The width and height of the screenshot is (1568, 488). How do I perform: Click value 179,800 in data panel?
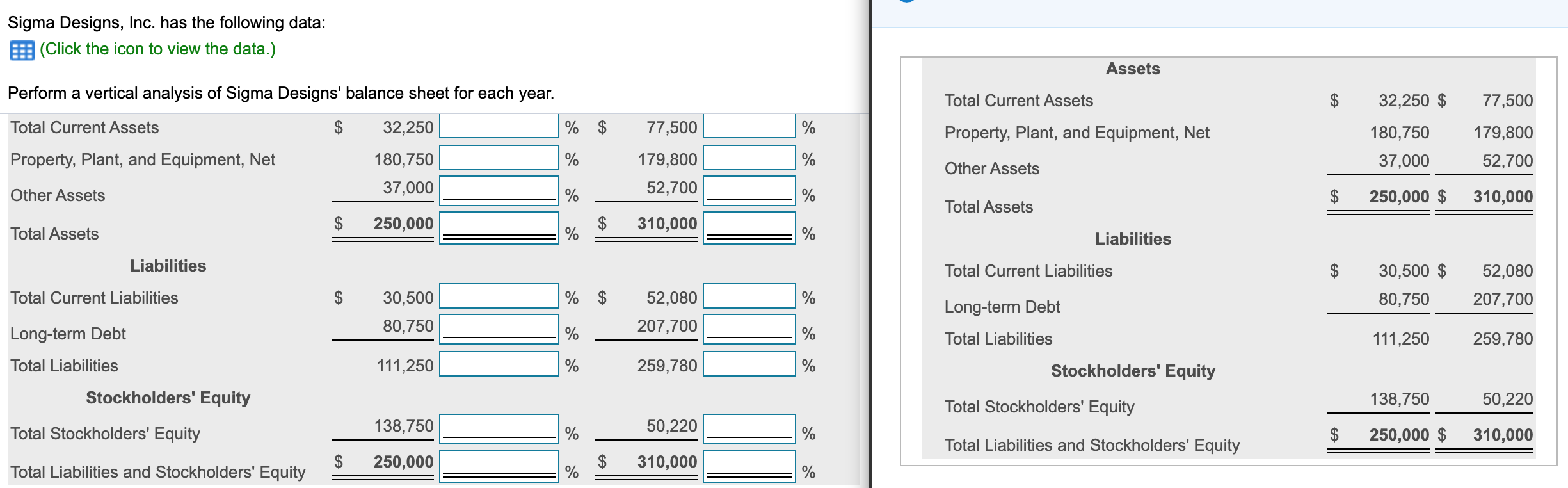[1503, 133]
